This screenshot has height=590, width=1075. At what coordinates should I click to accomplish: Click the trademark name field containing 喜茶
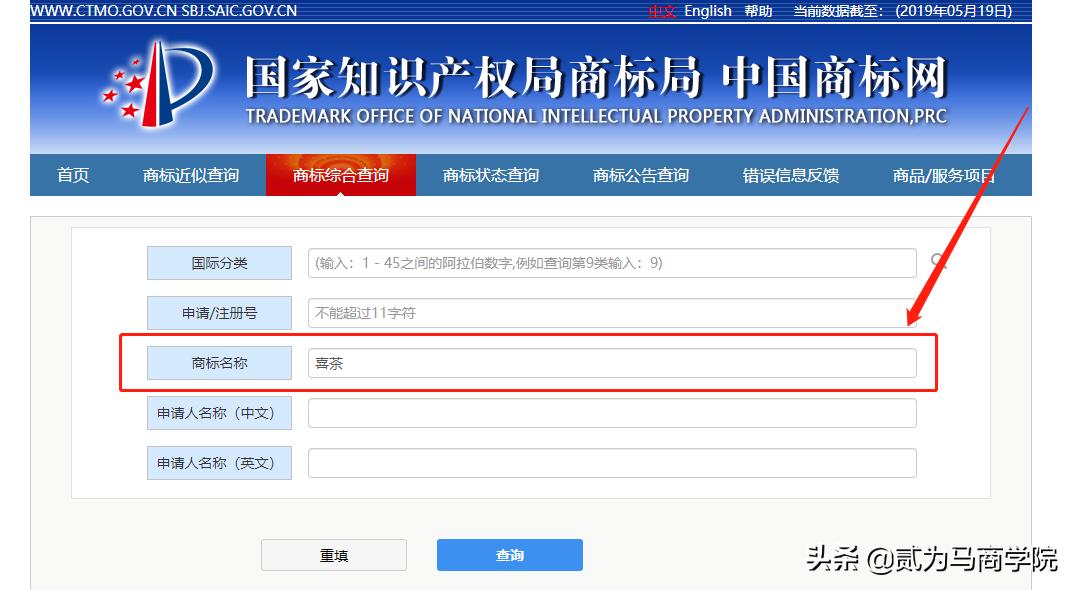[610, 362]
